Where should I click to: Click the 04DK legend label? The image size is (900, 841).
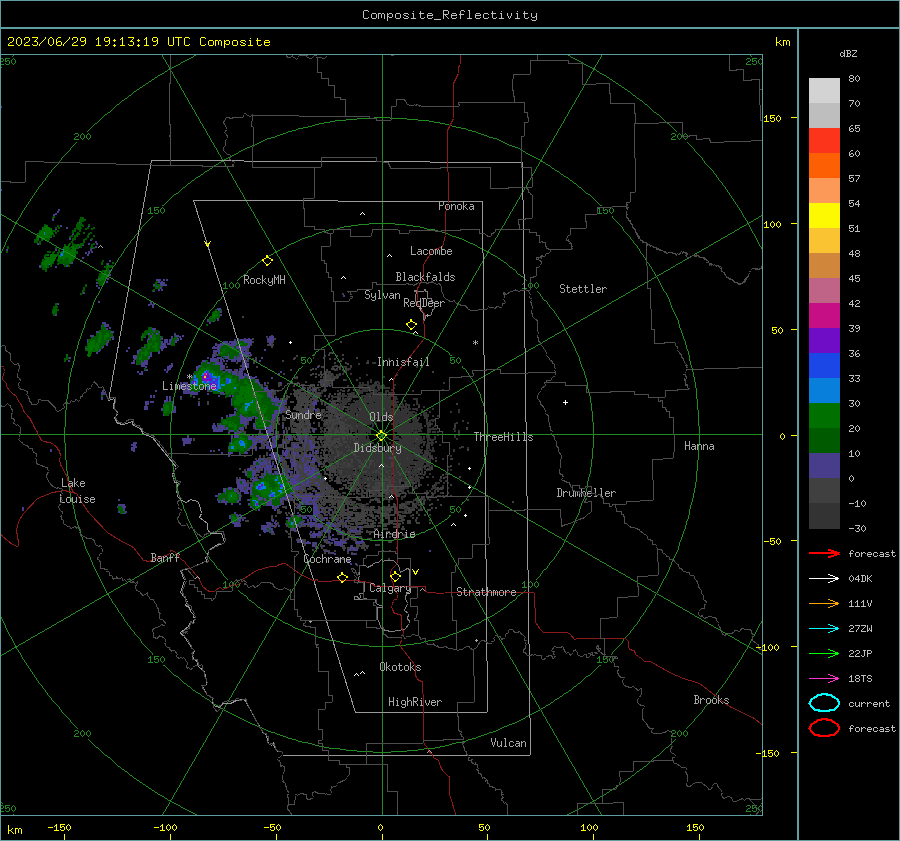click(860, 579)
